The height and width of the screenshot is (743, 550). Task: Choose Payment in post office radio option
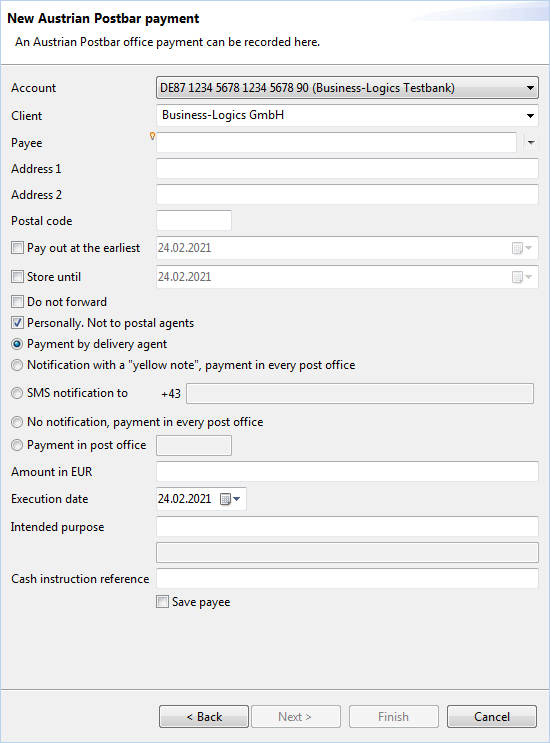17,445
